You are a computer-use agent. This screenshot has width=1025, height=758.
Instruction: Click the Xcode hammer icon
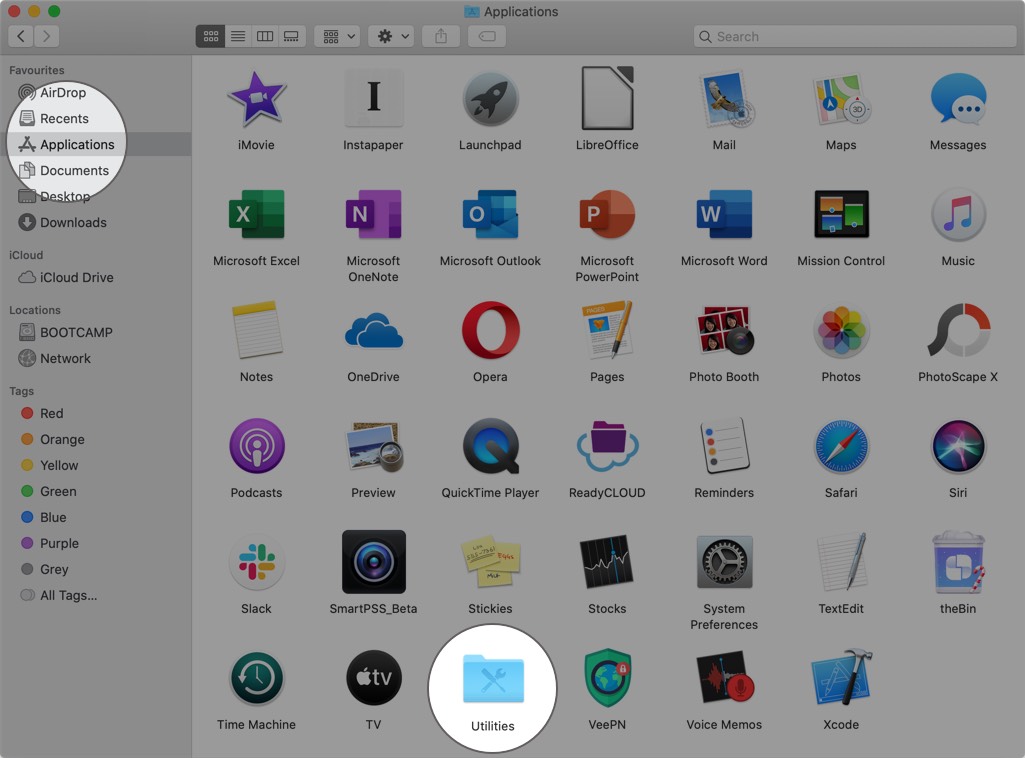842,678
